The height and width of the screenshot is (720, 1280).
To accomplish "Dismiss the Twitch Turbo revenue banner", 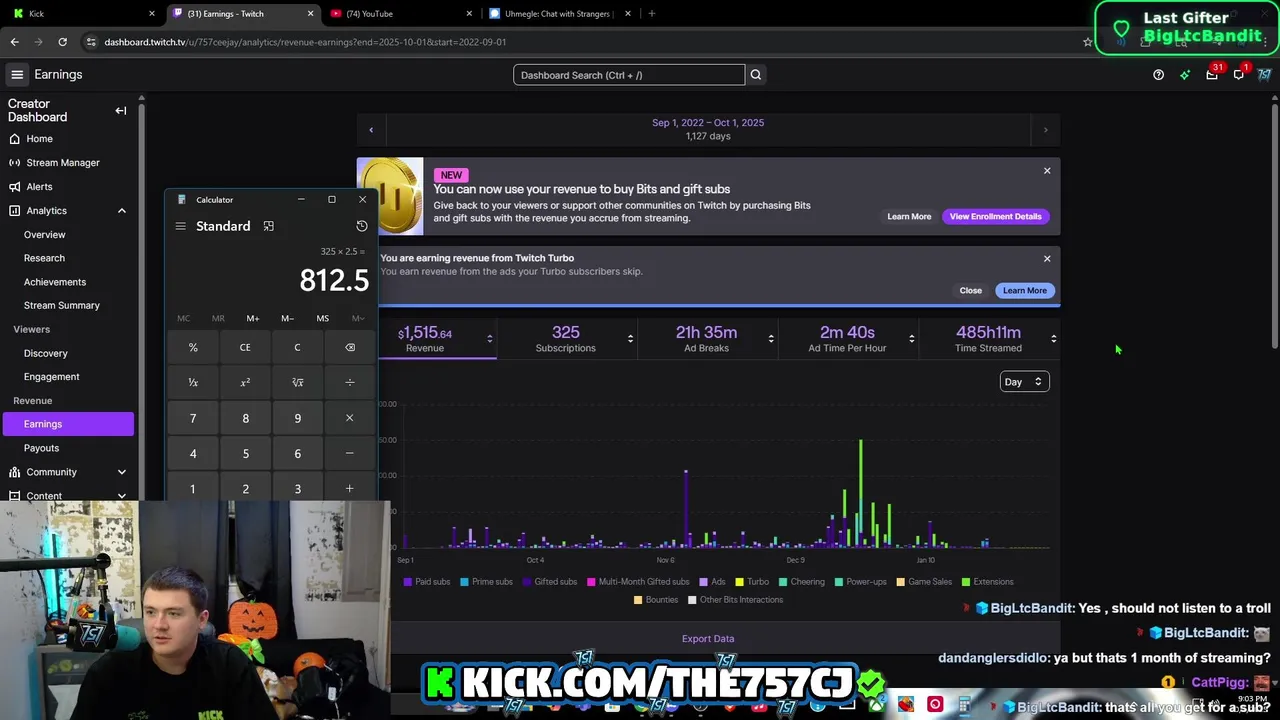I will (x=1047, y=259).
